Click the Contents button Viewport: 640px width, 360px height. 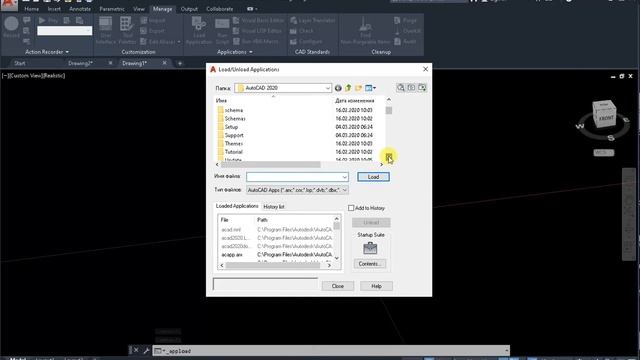369,264
